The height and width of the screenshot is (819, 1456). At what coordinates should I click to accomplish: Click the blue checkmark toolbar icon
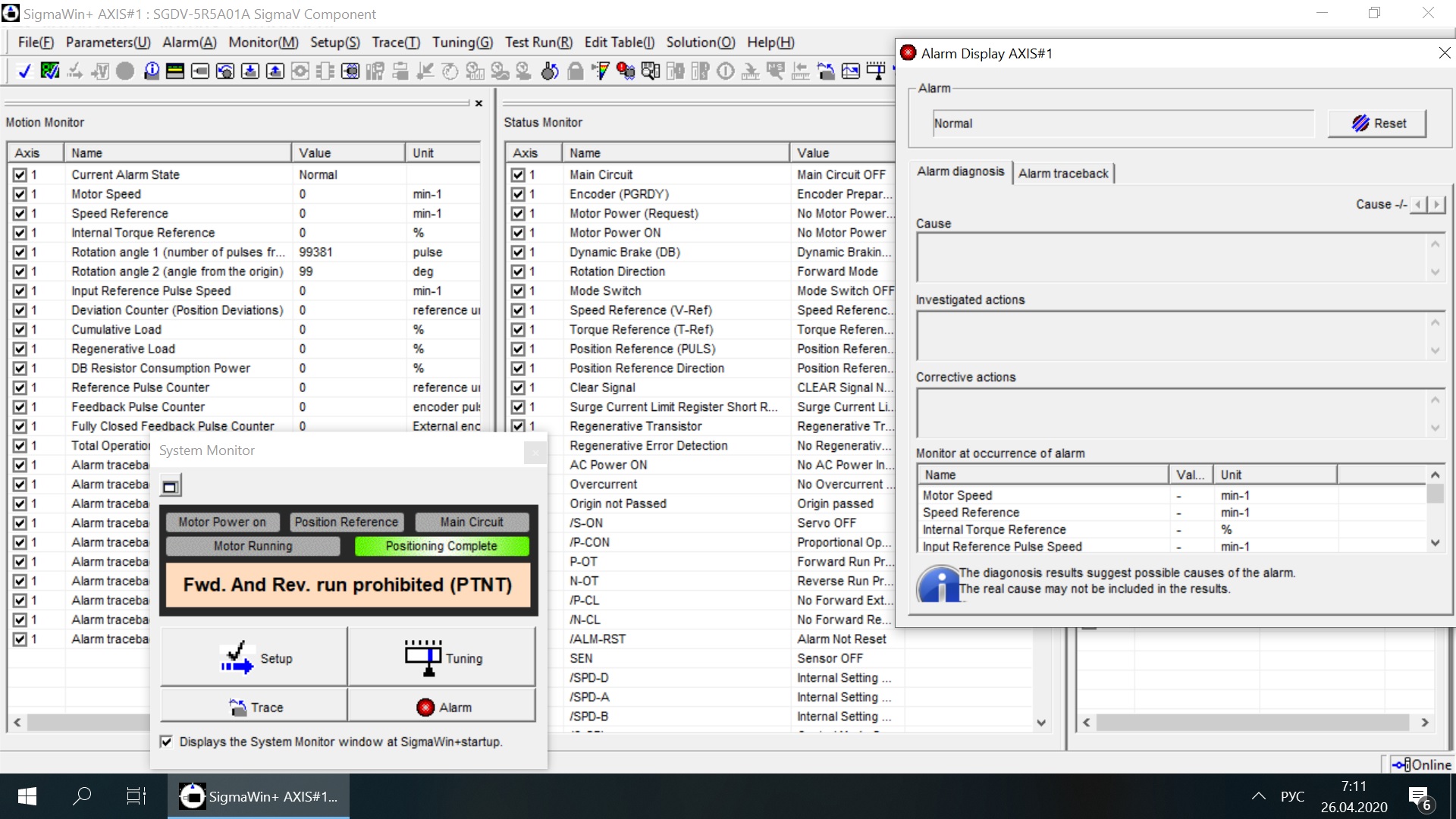pyautogui.click(x=24, y=71)
